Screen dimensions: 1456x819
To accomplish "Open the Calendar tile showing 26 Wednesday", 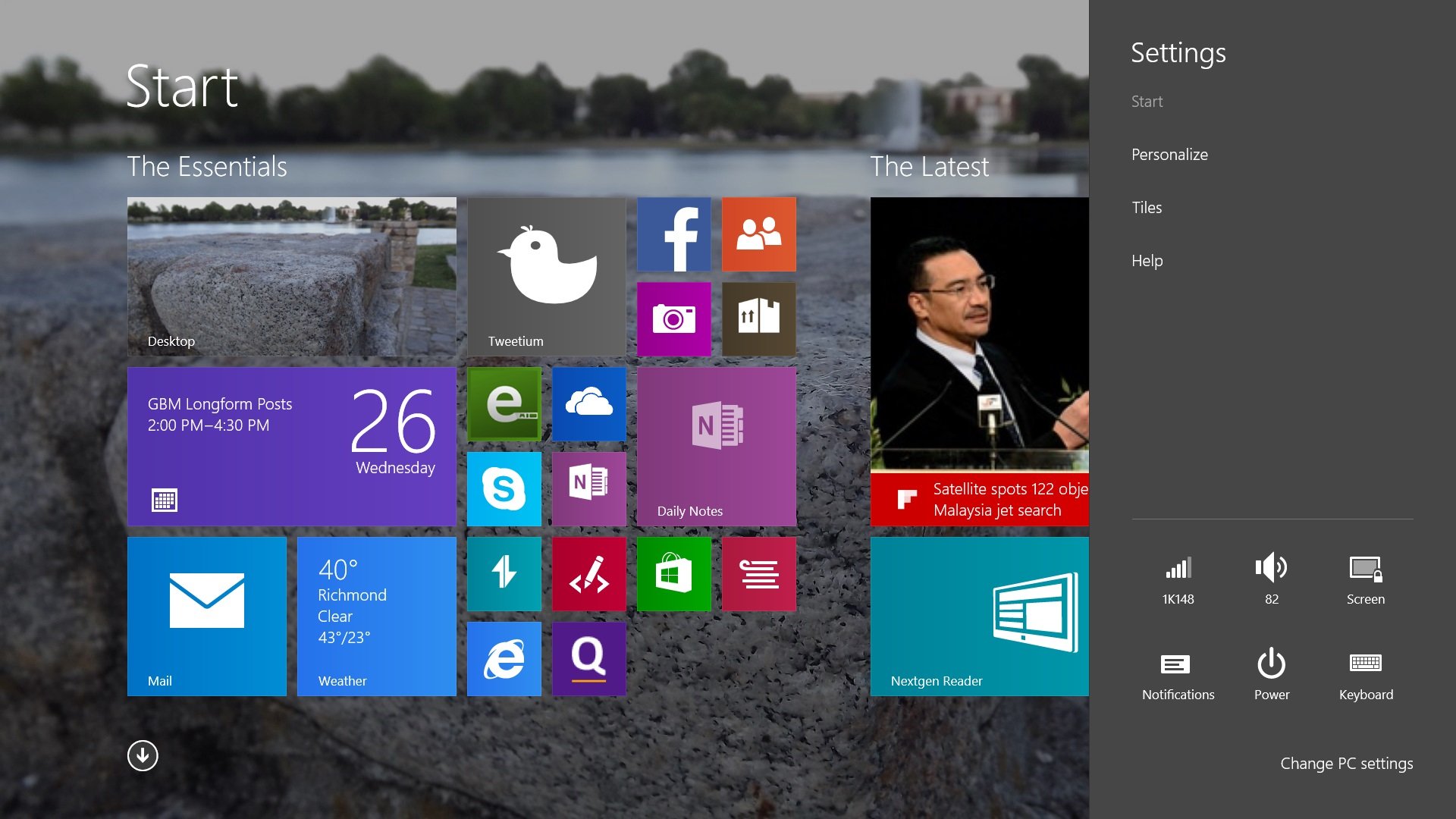I will tap(292, 447).
